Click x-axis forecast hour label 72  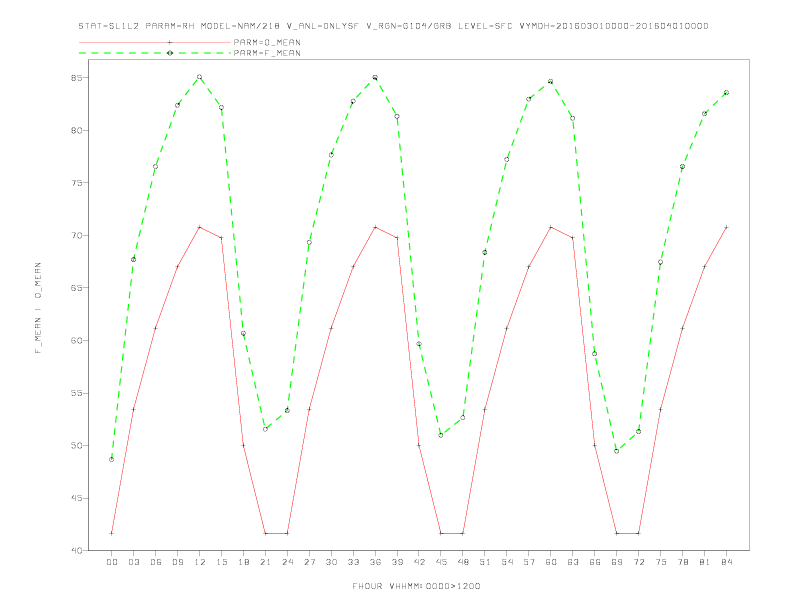click(x=638, y=562)
